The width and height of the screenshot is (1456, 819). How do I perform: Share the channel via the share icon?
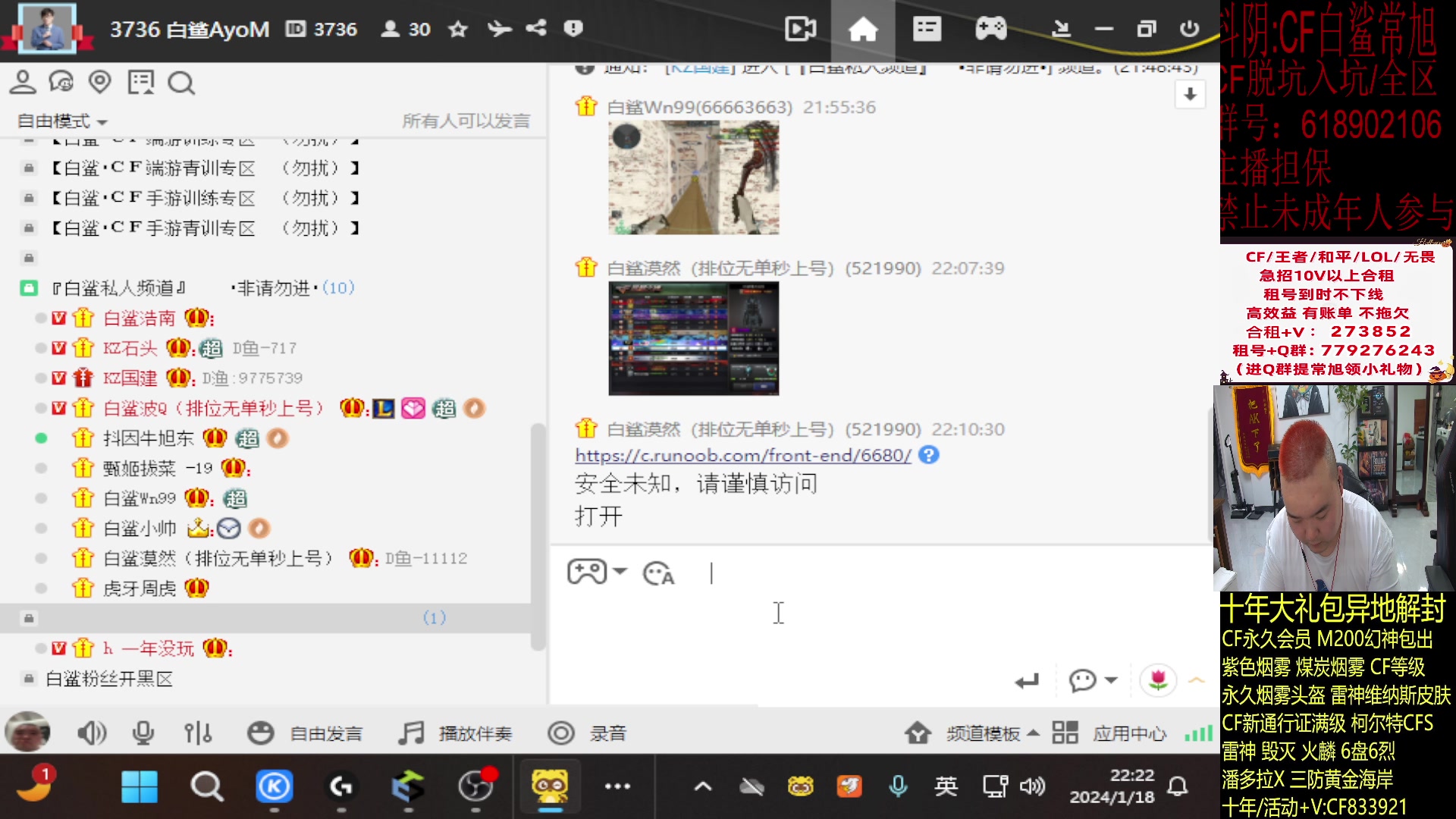(537, 28)
